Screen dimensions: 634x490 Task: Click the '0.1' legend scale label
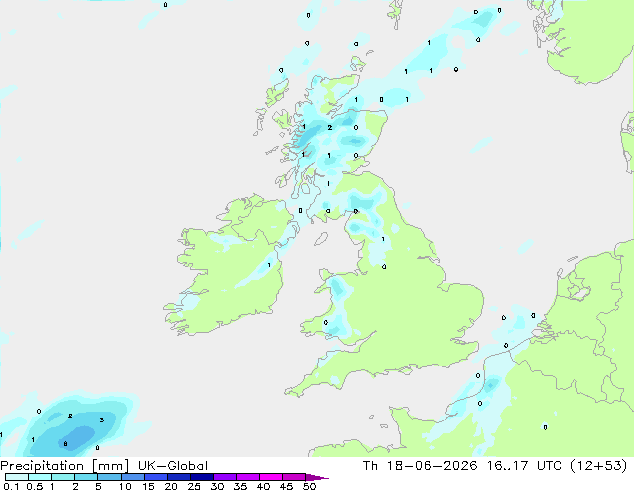[x=11, y=486]
